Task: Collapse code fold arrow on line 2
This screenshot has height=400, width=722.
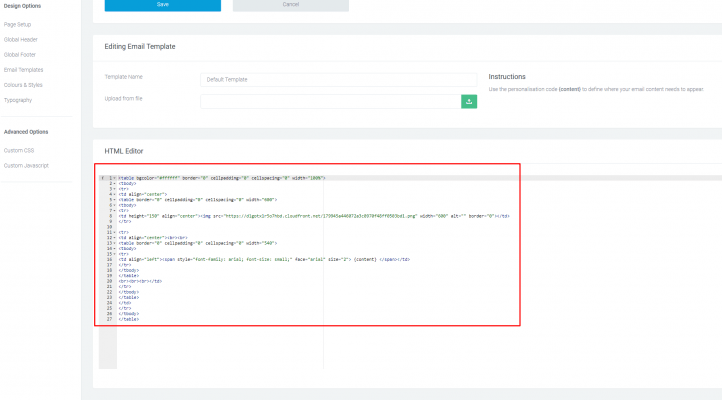Action: tap(115, 184)
